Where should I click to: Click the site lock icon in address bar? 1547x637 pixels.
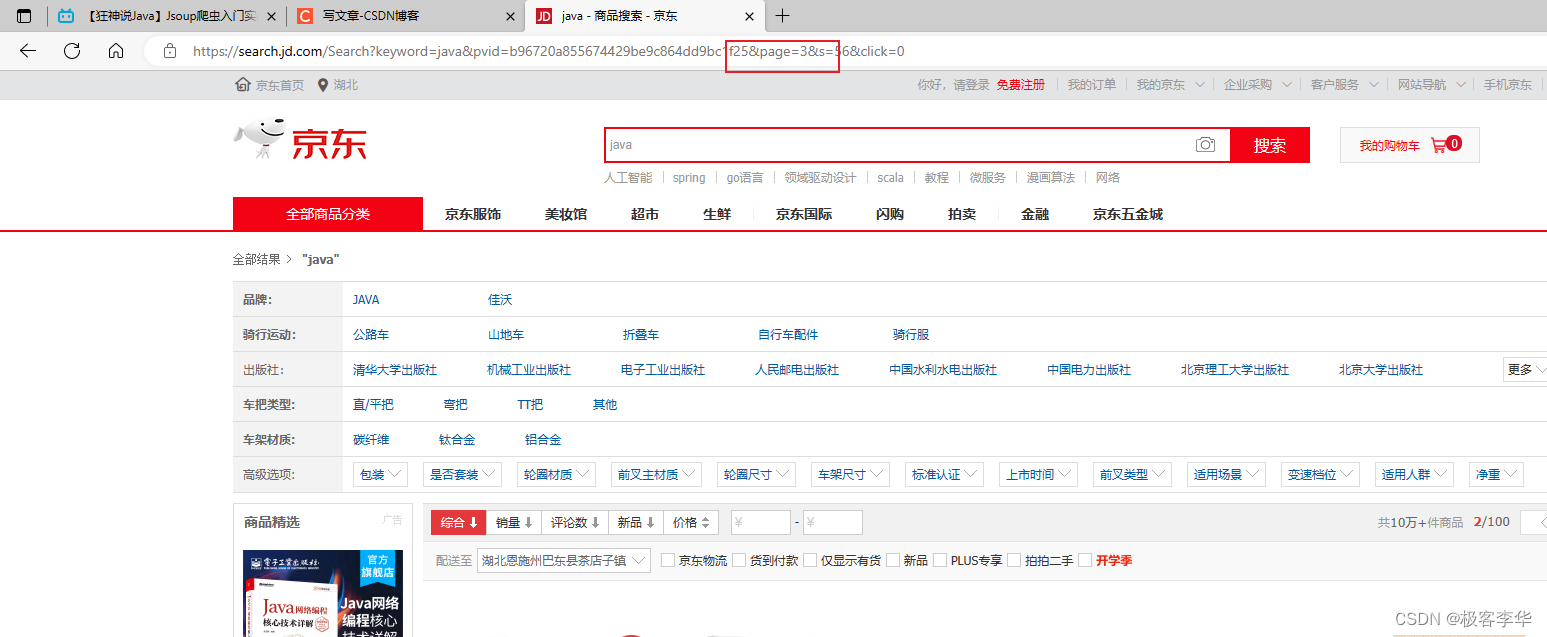pyautogui.click(x=170, y=51)
